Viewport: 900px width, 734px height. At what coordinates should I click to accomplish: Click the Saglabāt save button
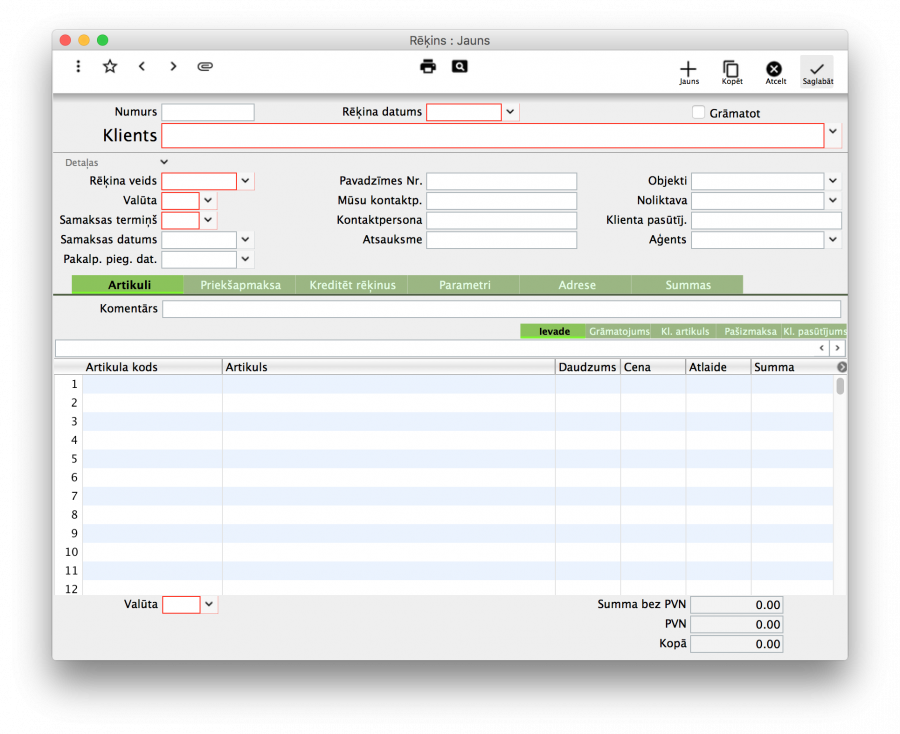[x=817, y=71]
